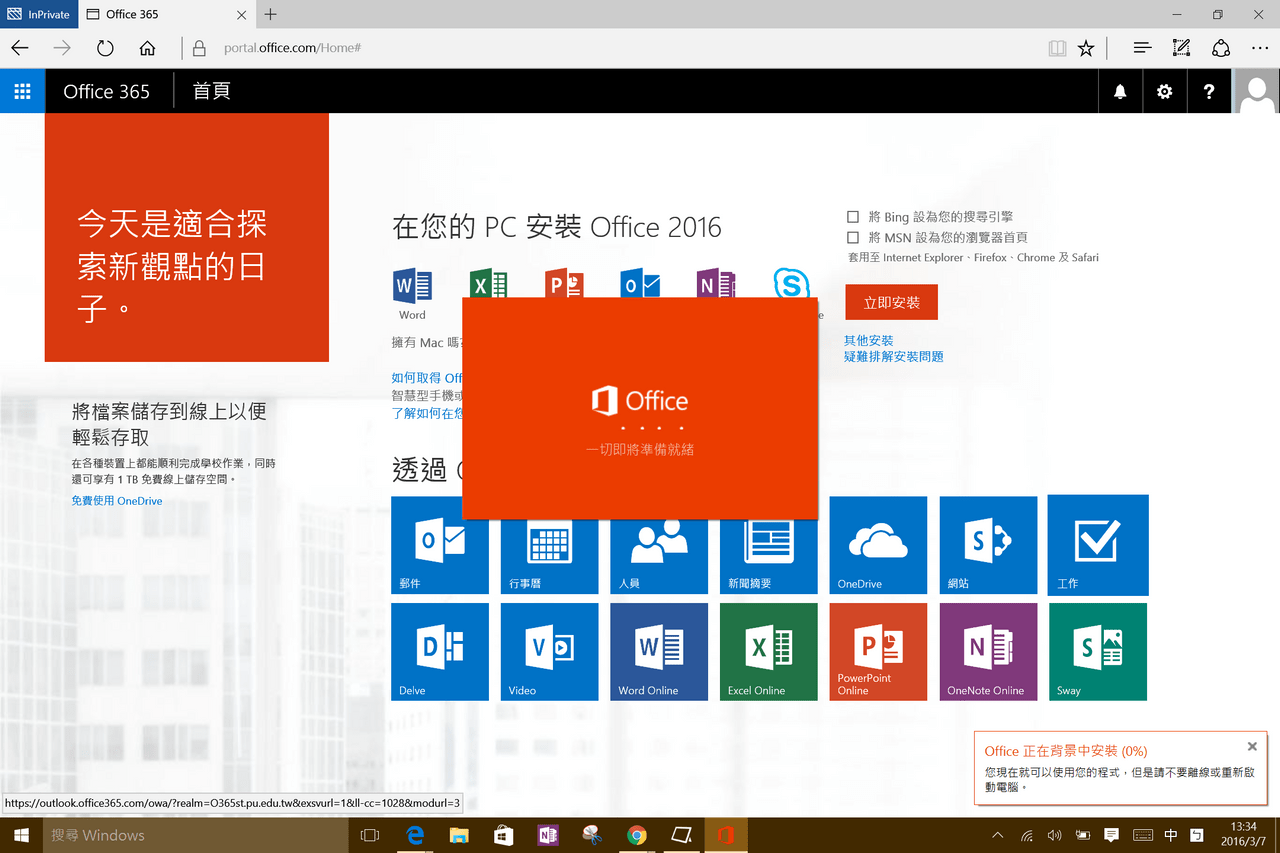Launch the OneDrive tile

coord(879,545)
